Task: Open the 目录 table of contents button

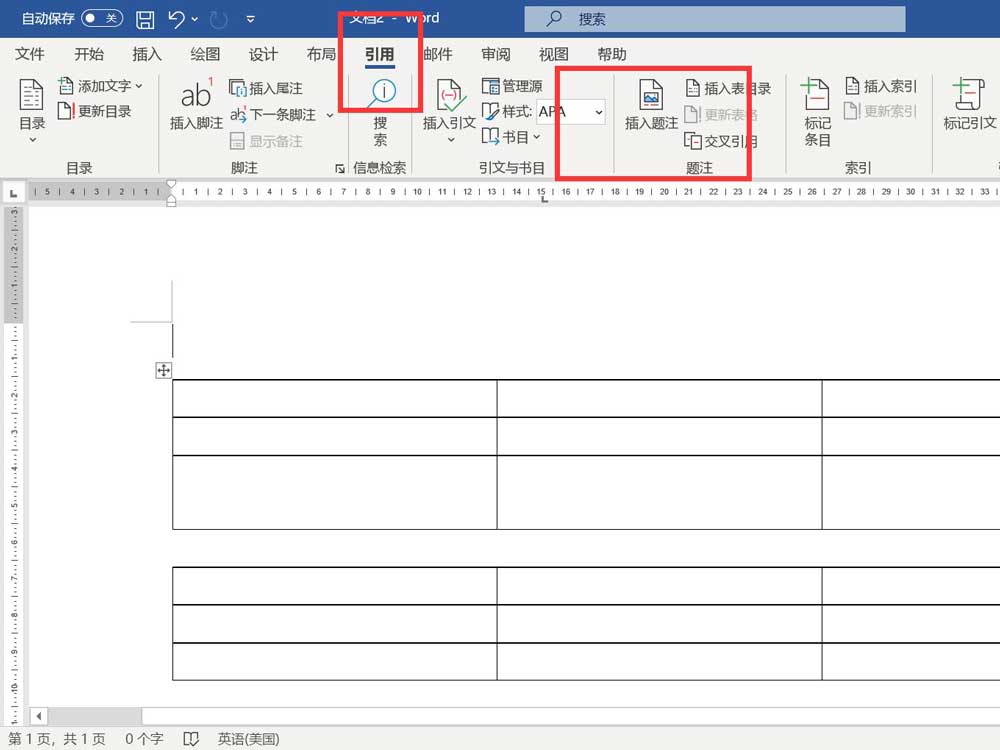Action: [32, 110]
